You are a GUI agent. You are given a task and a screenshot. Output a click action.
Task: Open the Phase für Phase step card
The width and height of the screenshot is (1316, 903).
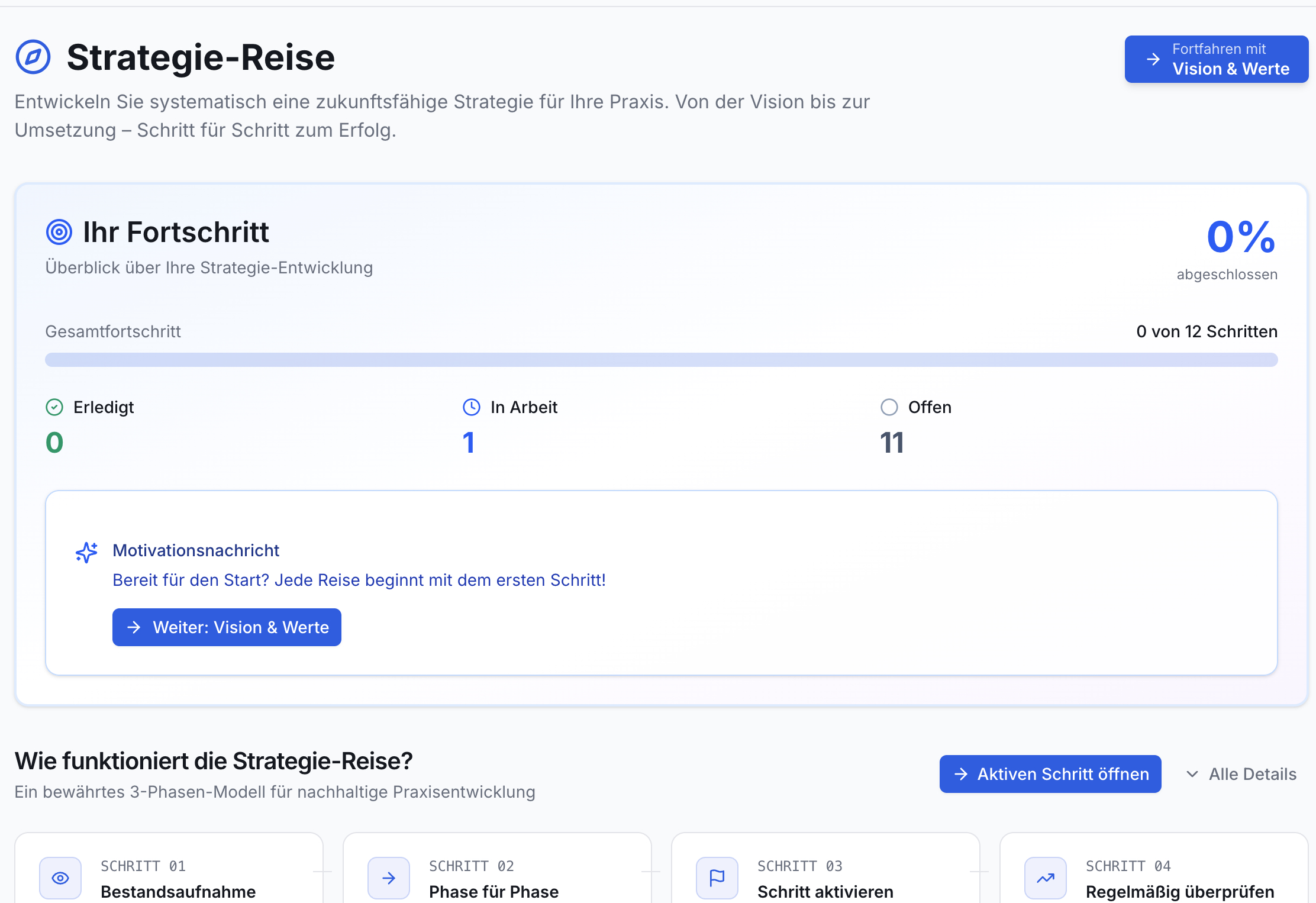point(497,868)
